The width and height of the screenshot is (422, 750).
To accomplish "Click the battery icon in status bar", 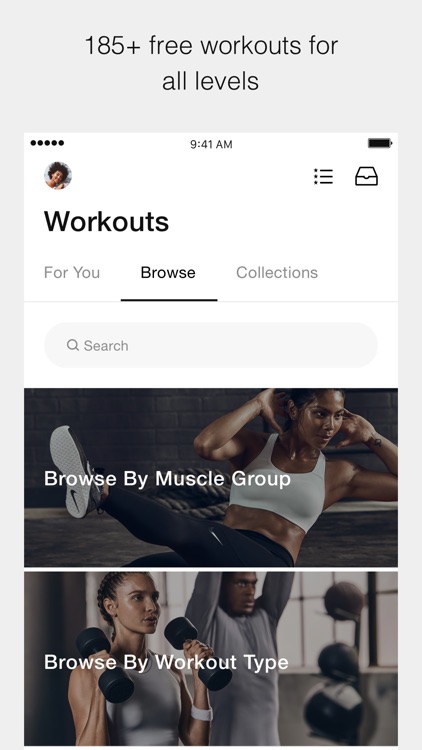I will tap(380, 143).
